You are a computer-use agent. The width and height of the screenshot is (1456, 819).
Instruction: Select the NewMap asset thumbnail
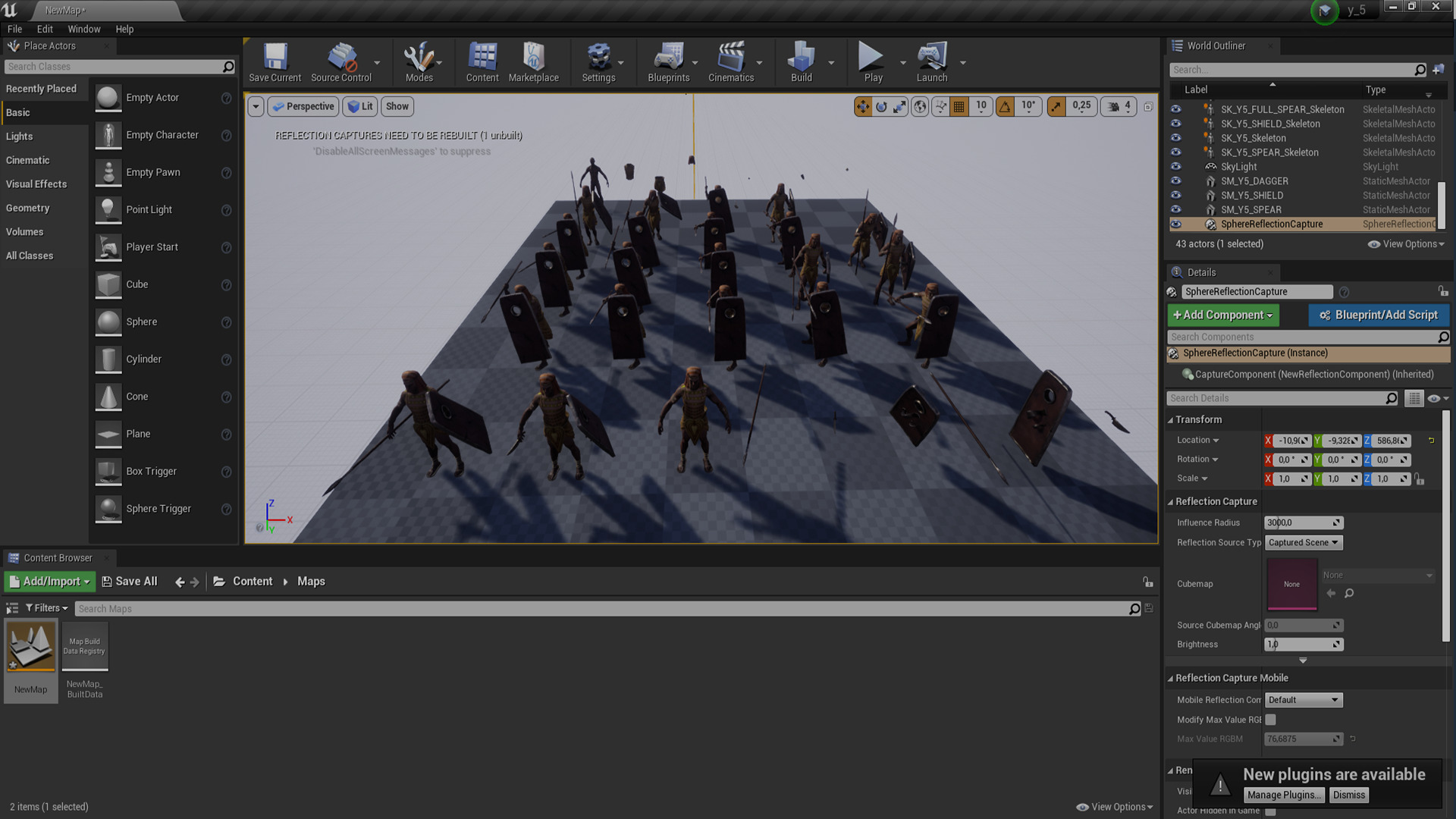tap(31, 647)
